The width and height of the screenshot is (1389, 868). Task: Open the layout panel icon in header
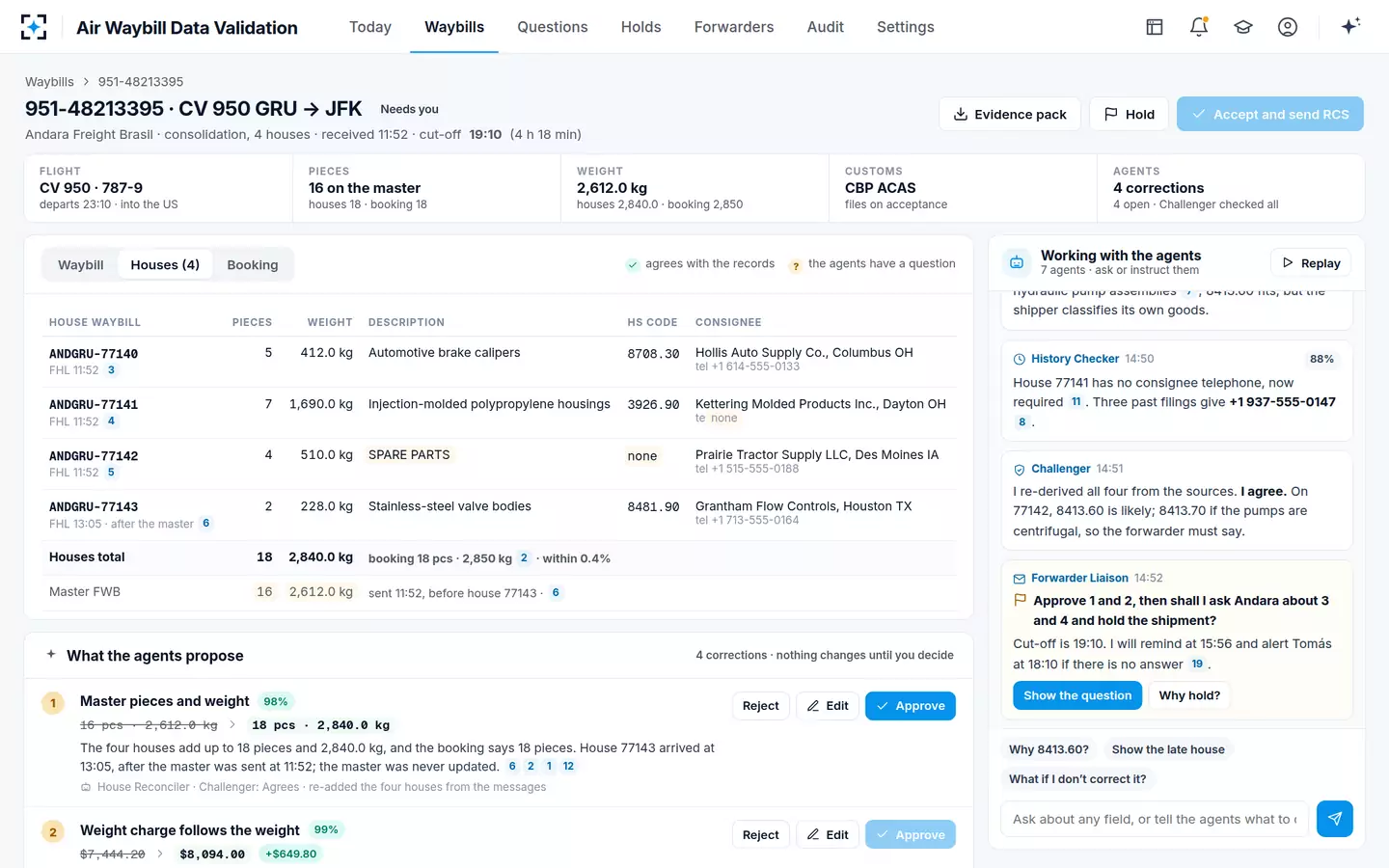1155,27
